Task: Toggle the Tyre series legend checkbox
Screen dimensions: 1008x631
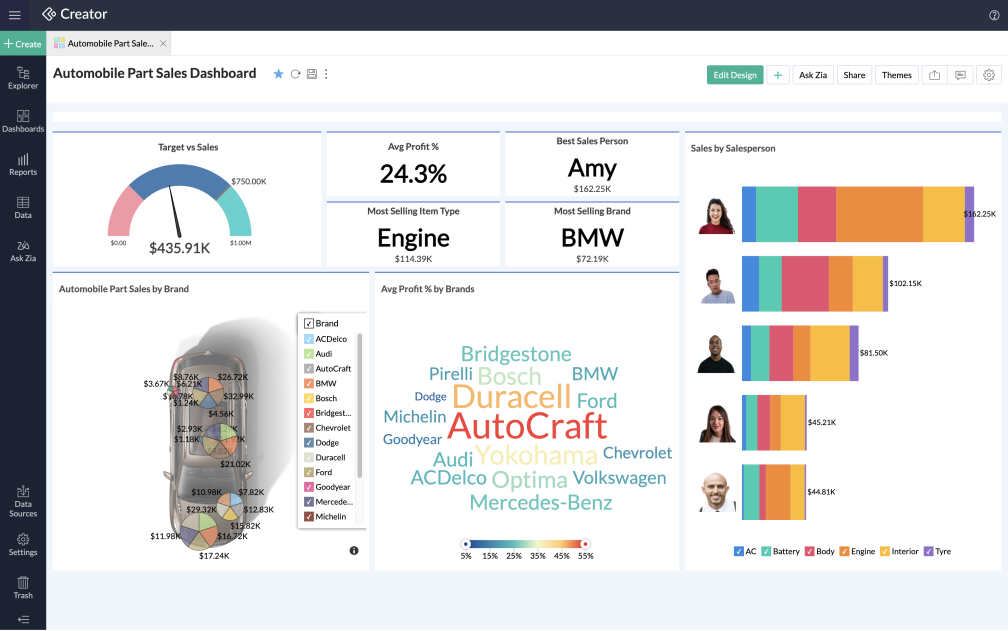Action: coord(928,551)
